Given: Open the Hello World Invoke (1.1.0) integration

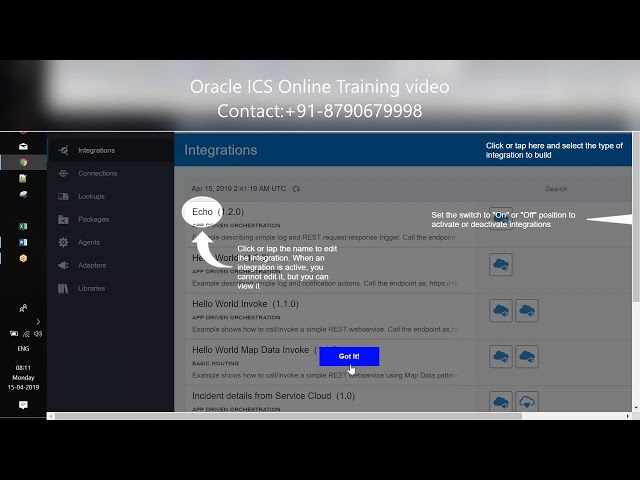Looking at the screenshot, I should pyautogui.click(x=245, y=304).
